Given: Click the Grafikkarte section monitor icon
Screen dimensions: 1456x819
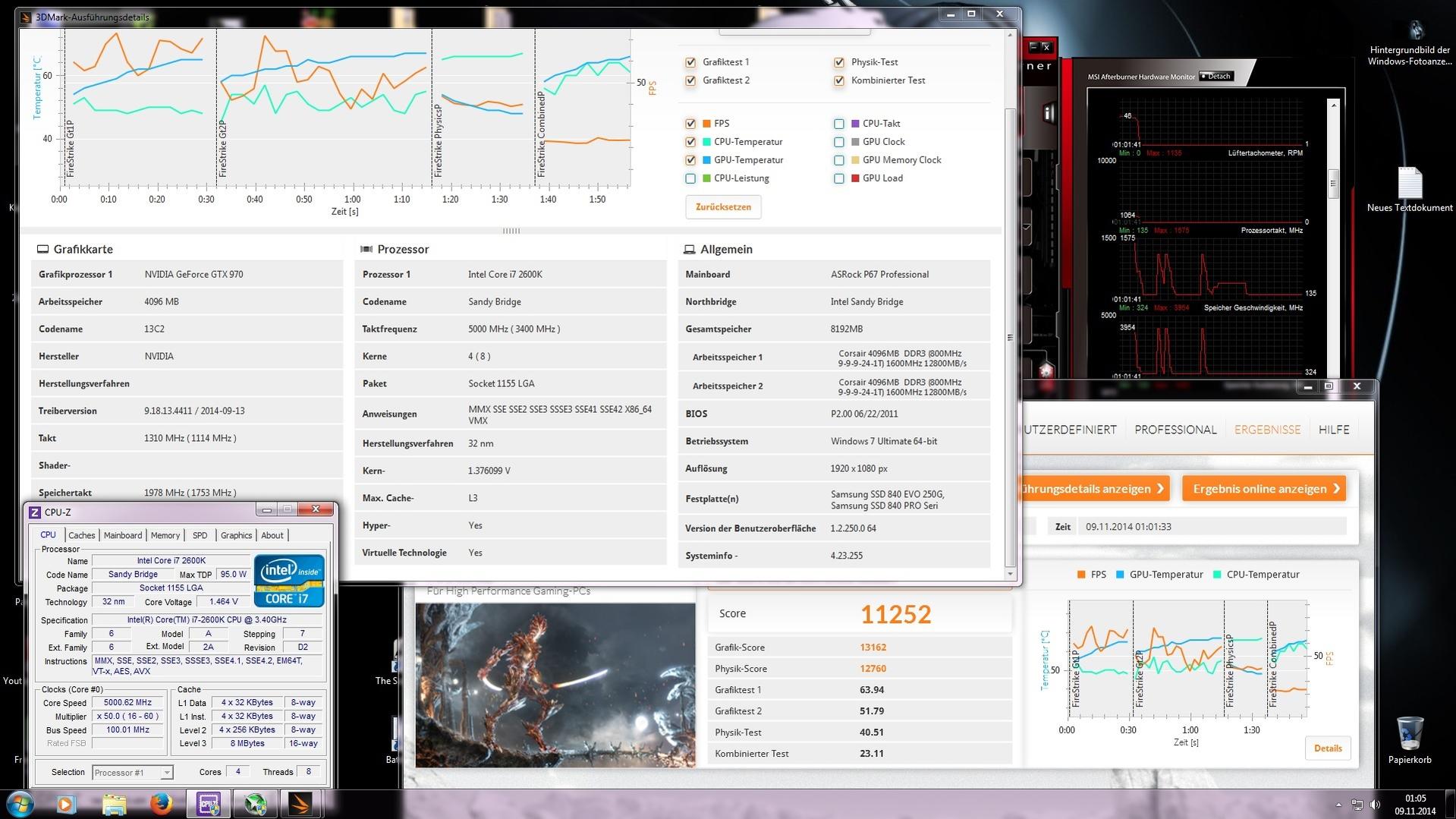Looking at the screenshot, I should pos(42,249).
